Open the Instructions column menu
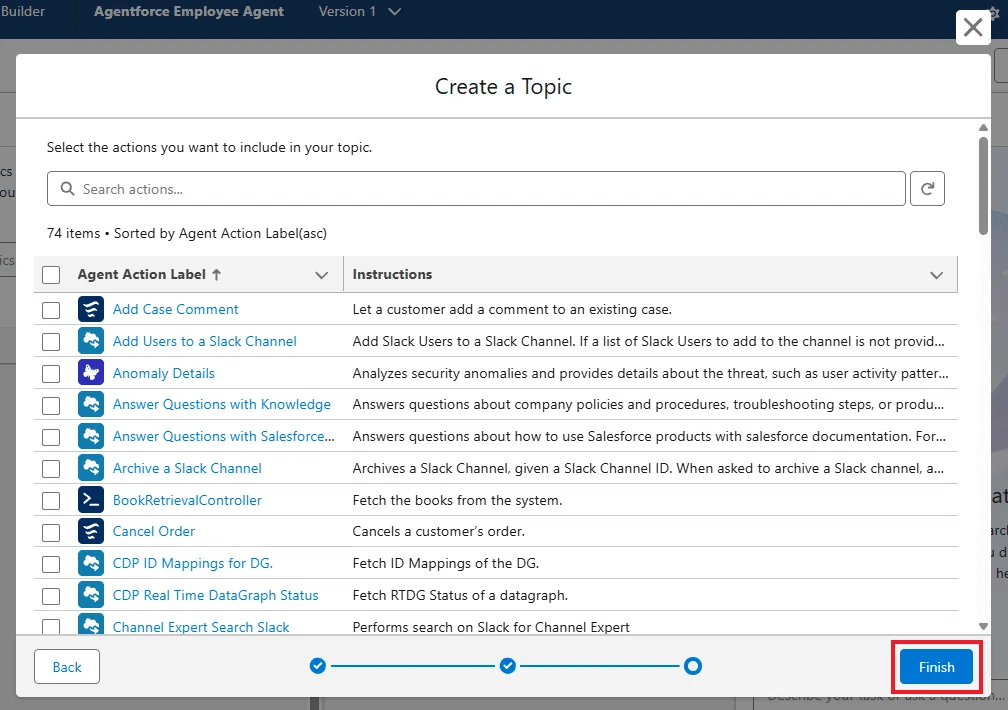Viewport: 1008px width, 710px height. tap(937, 275)
